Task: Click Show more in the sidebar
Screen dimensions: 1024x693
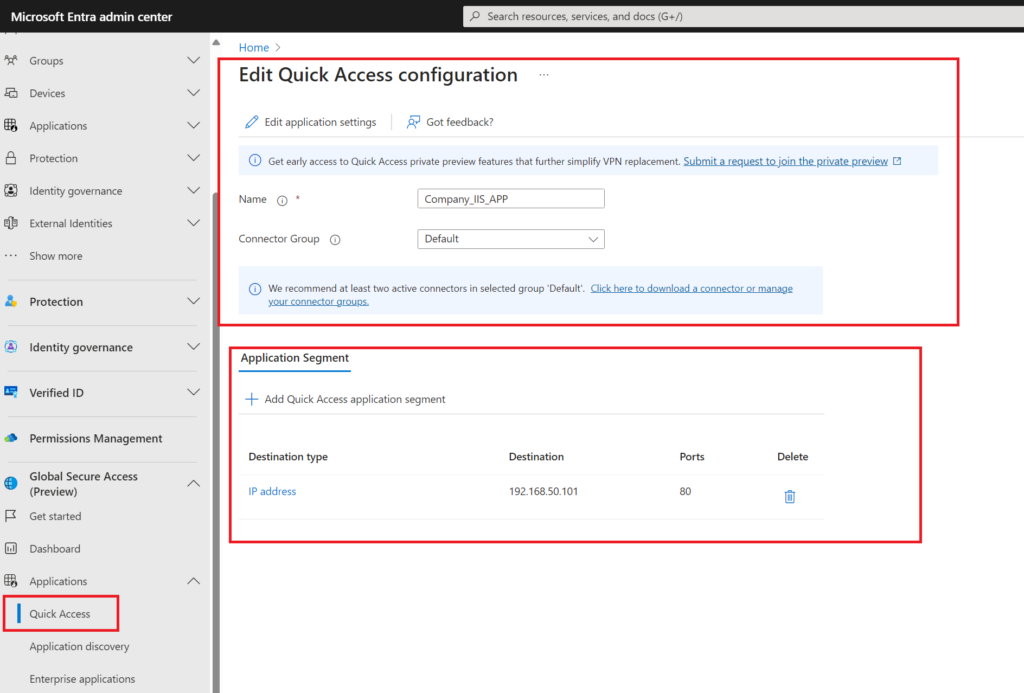Action: (56, 256)
